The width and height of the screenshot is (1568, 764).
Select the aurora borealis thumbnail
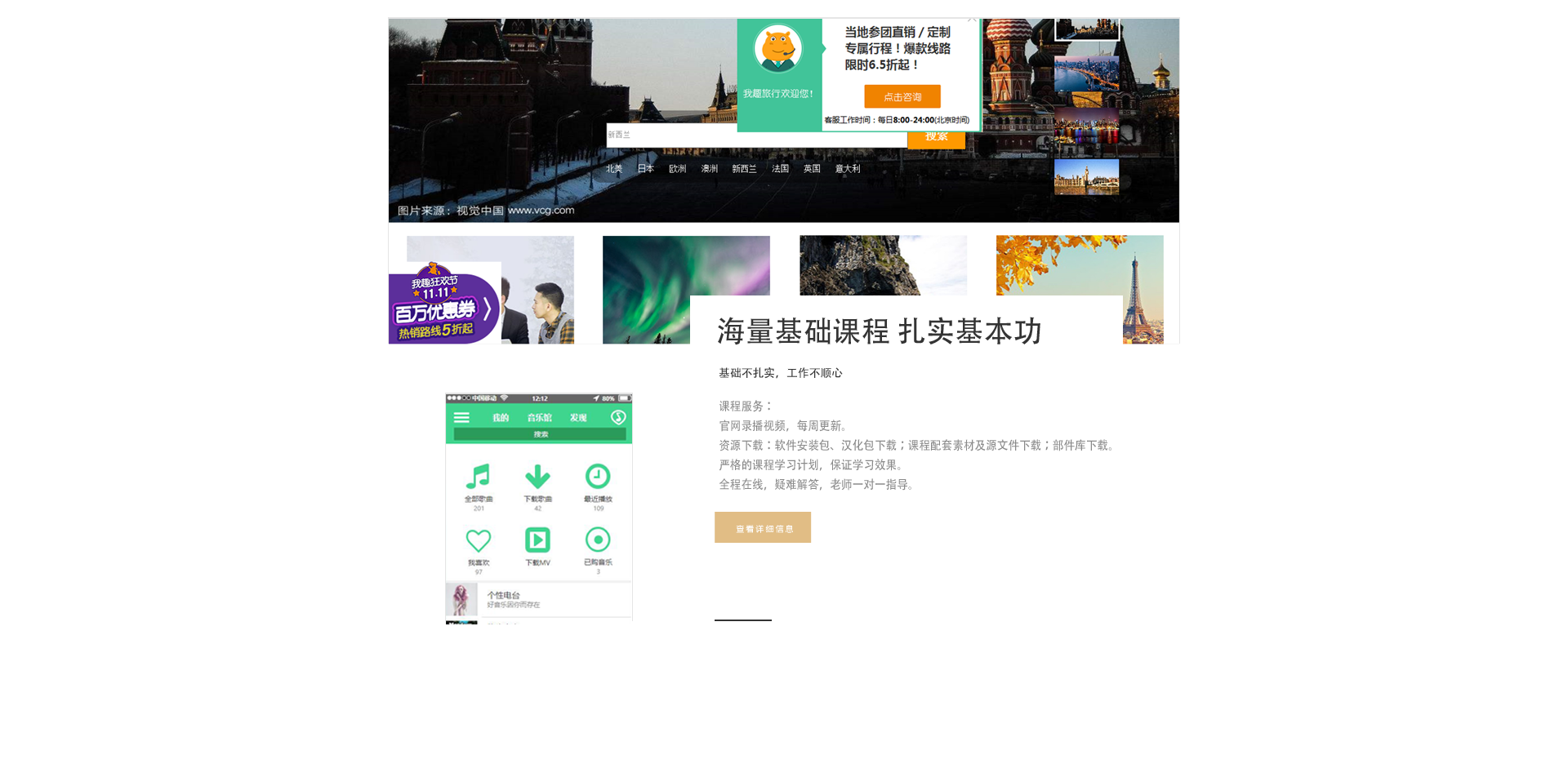(x=645, y=290)
